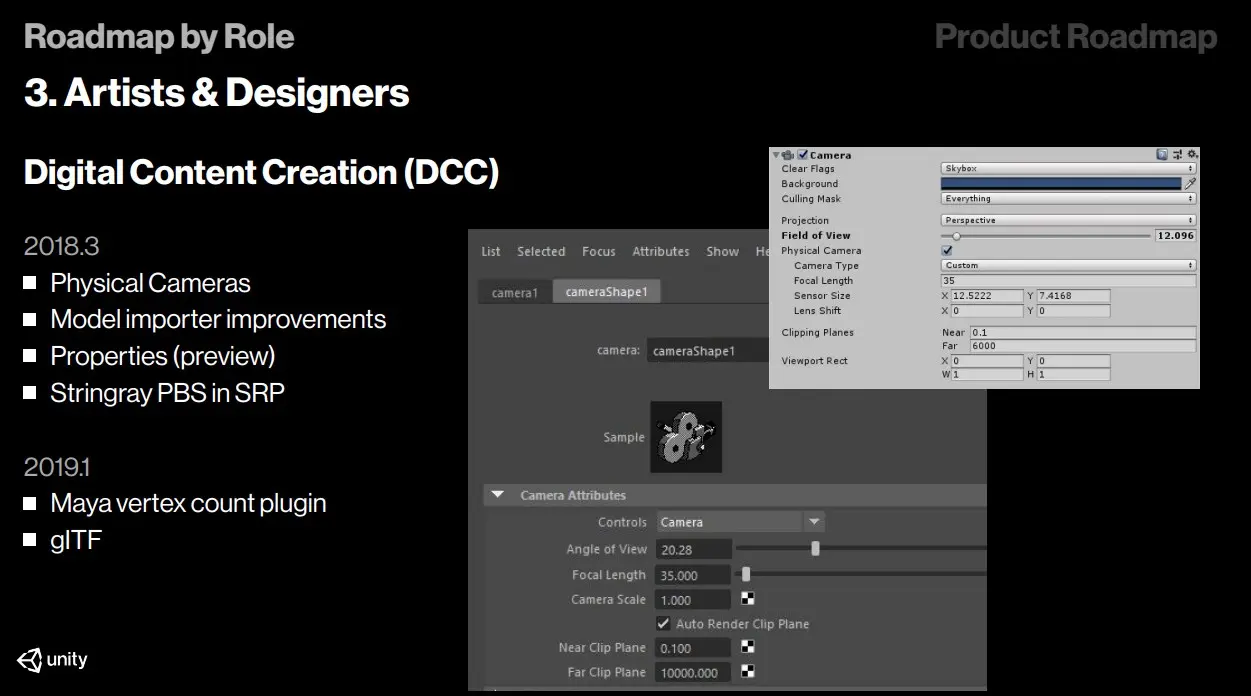Open the Culling Mask Everything dropdown
The height and width of the screenshot is (696, 1251).
point(1068,199)
